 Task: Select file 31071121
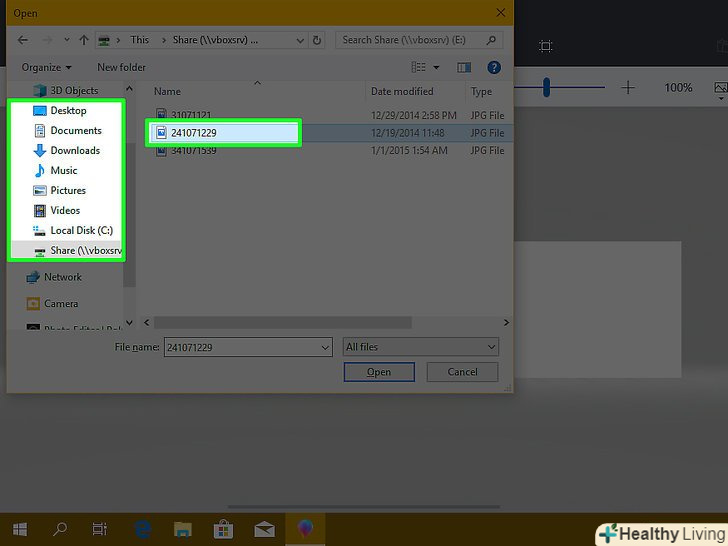(191, 115)
